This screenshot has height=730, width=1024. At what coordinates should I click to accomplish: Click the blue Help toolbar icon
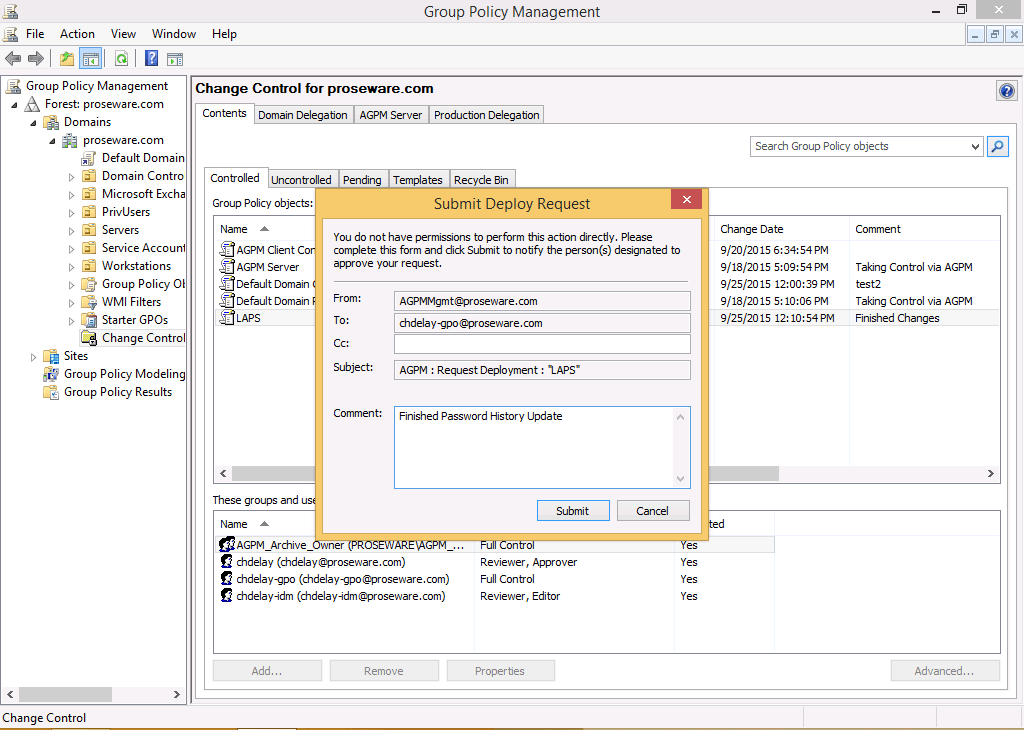coord(152,59)
